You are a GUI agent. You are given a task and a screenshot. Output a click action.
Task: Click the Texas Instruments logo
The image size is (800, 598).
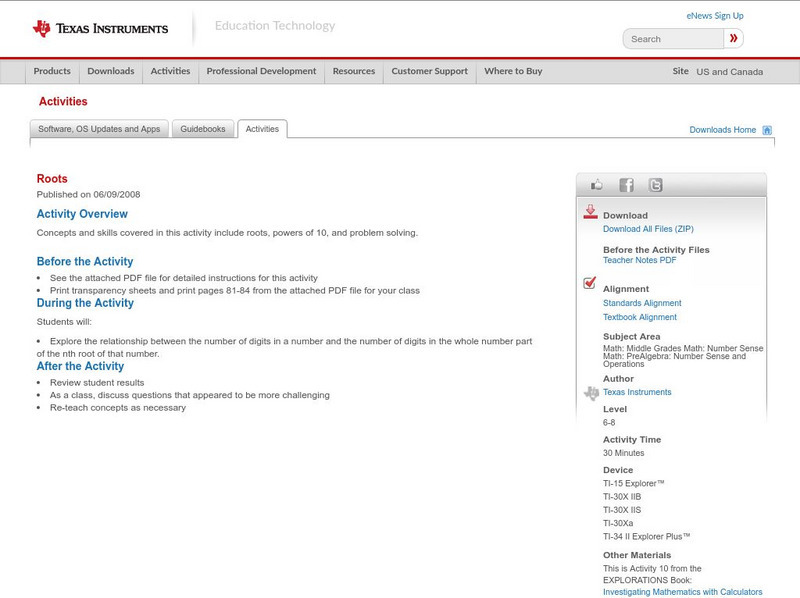pos(100,29)
